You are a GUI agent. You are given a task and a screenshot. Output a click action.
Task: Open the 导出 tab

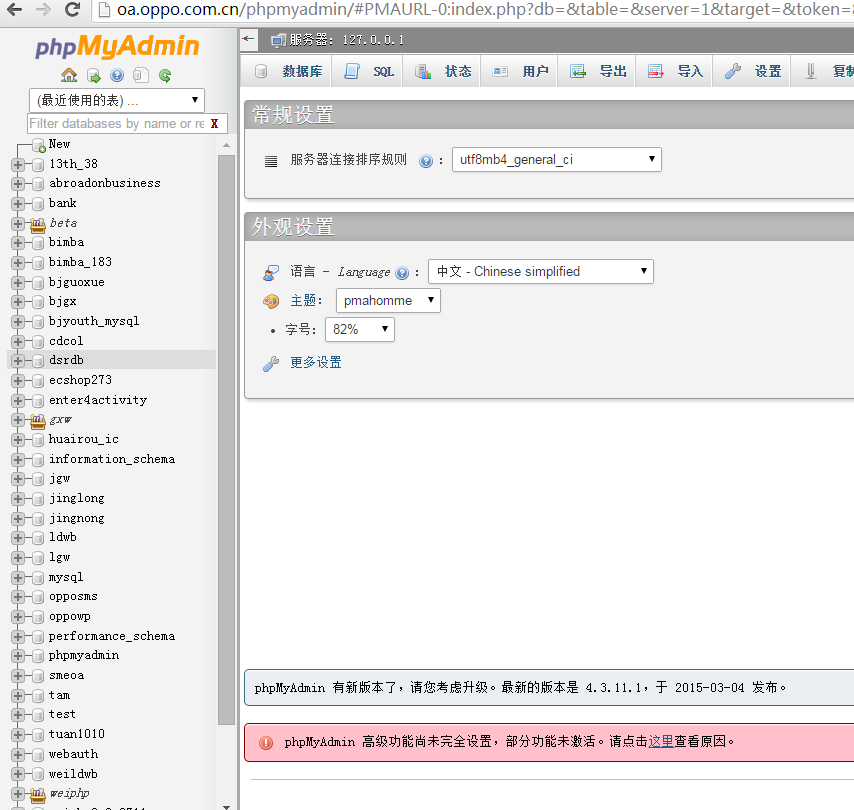tap(598, 71)
